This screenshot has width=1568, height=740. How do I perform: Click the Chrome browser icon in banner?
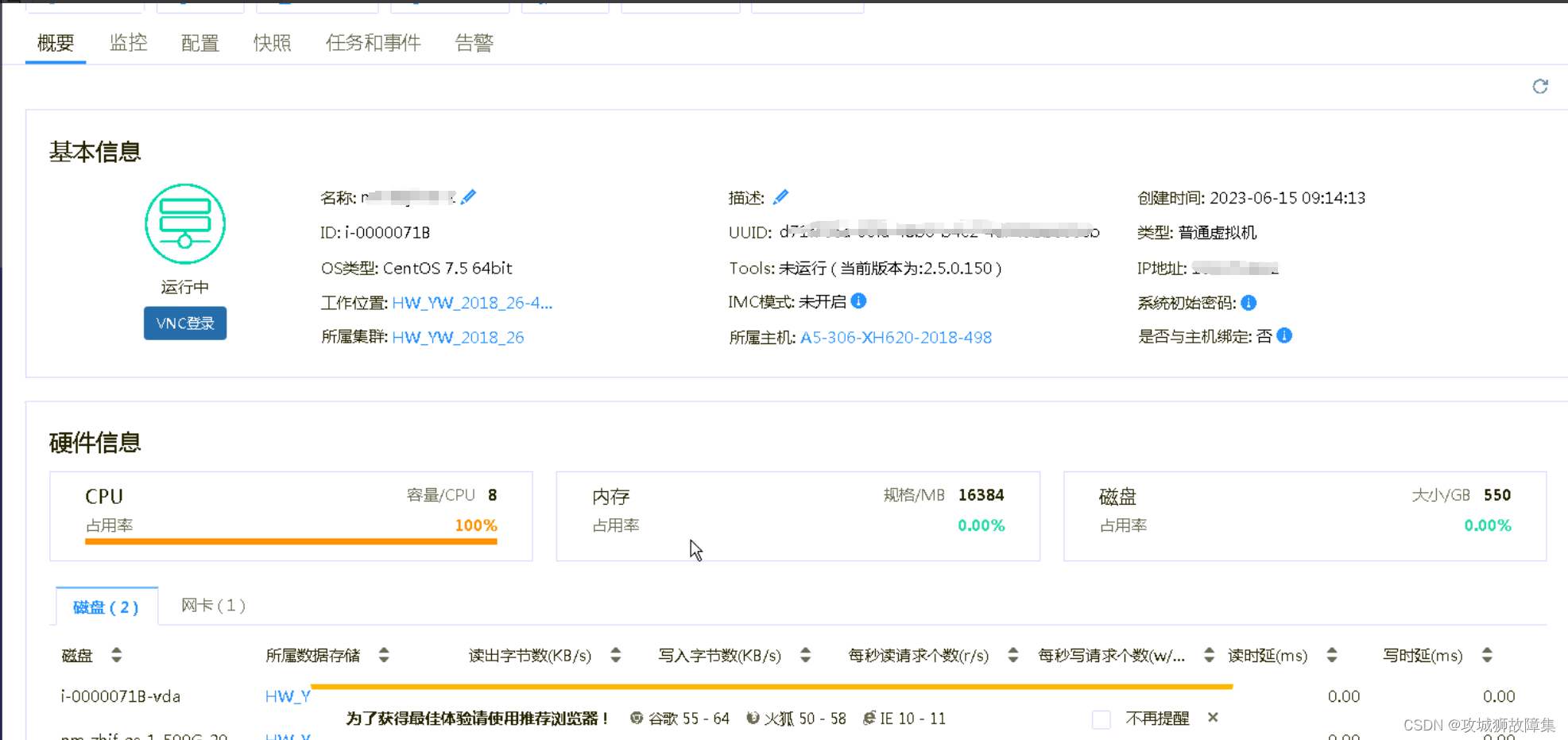(637, 718)
